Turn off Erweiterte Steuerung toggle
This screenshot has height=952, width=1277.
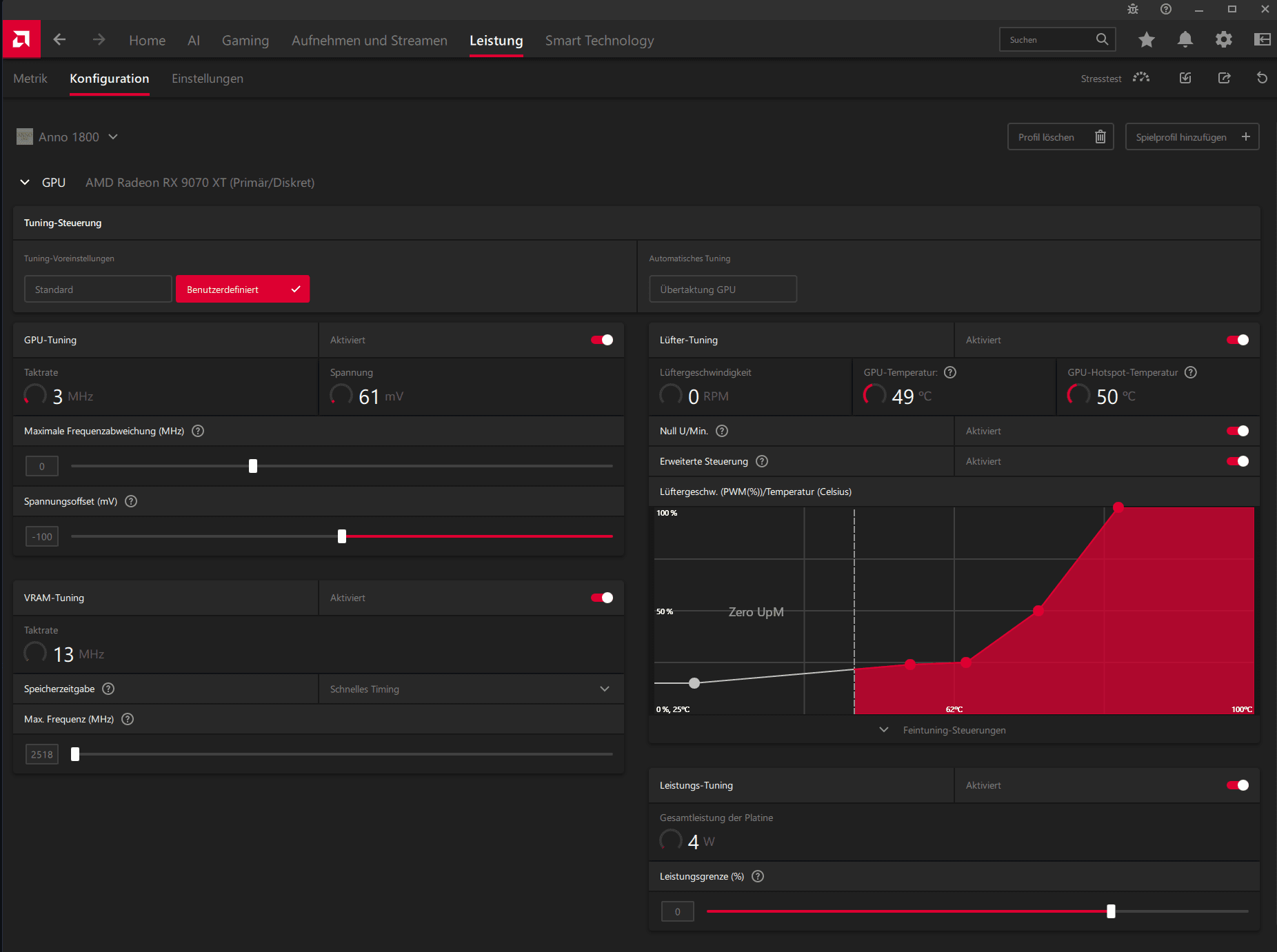click(1238, 461)
